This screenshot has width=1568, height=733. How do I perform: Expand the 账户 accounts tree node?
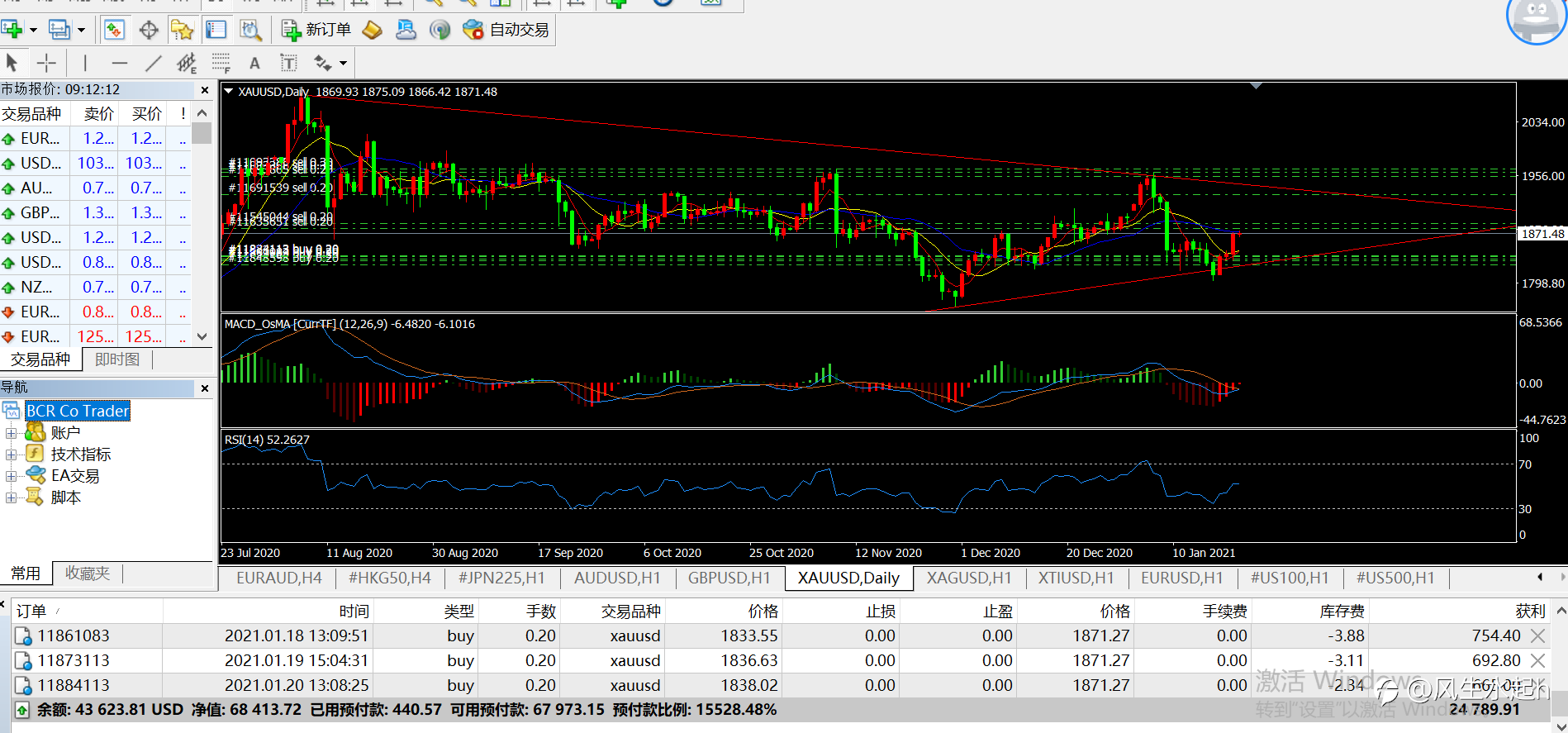coord(11,433)
